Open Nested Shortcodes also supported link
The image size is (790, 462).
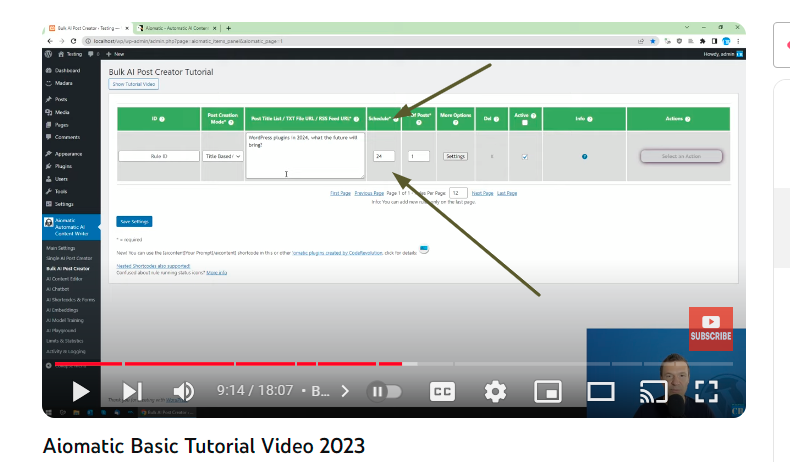(153, 266)
